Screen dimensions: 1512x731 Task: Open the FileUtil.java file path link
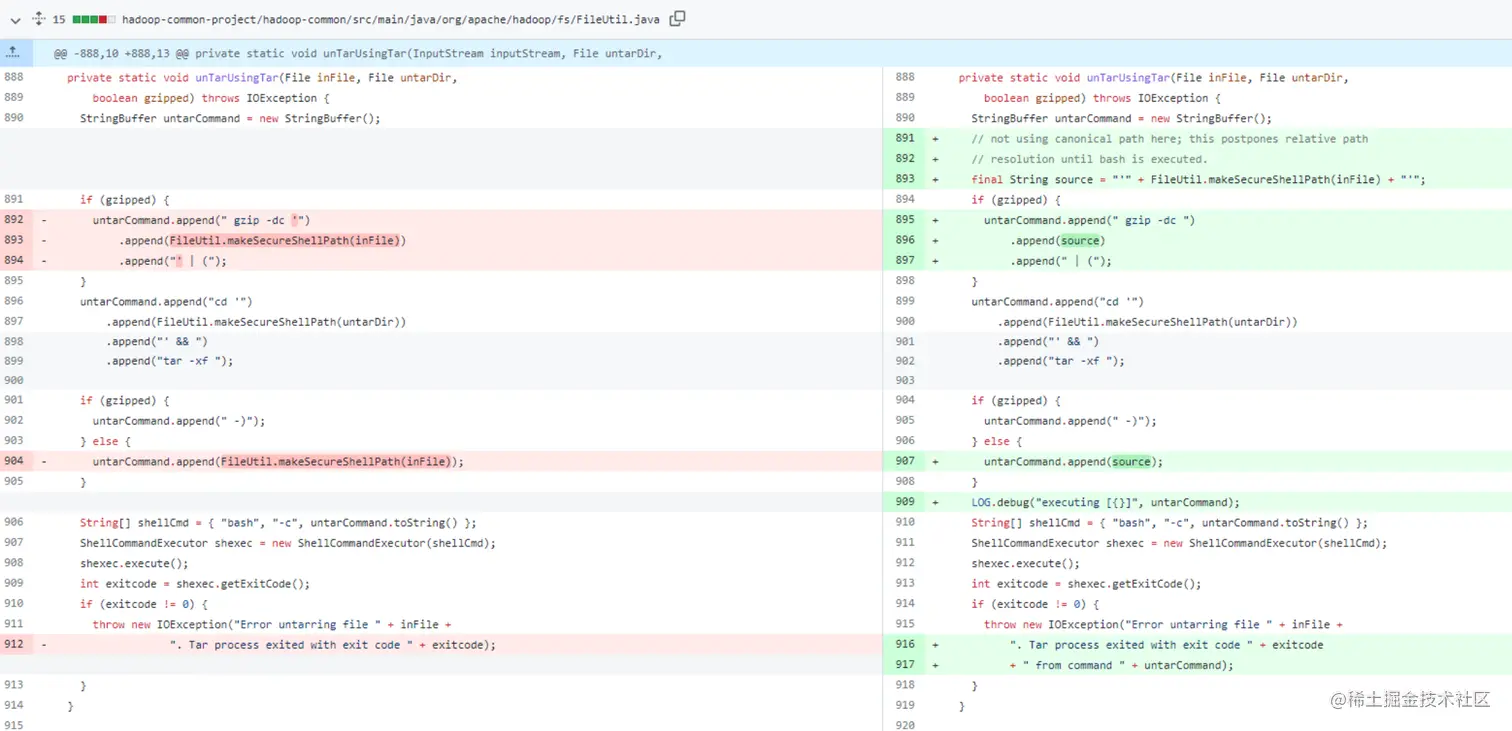(392, 19)
